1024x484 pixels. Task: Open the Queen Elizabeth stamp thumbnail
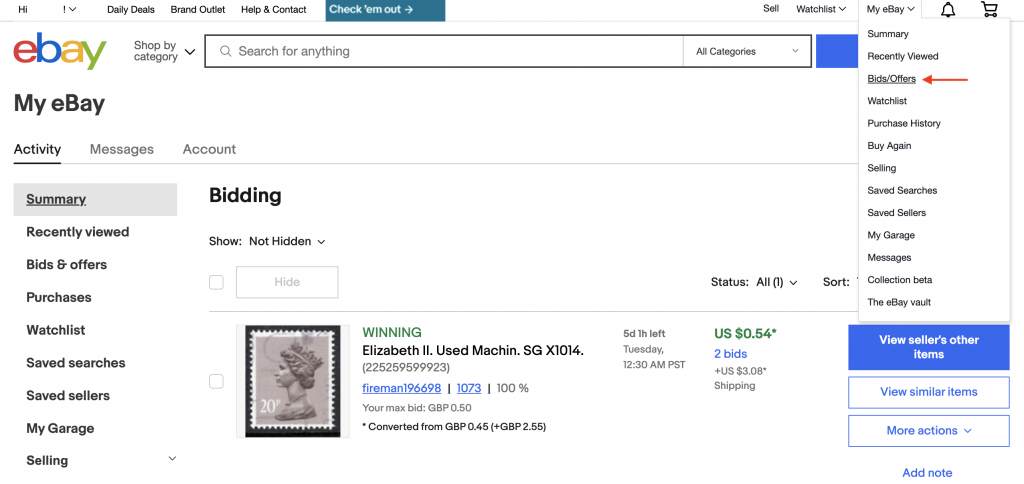[293, 381]
